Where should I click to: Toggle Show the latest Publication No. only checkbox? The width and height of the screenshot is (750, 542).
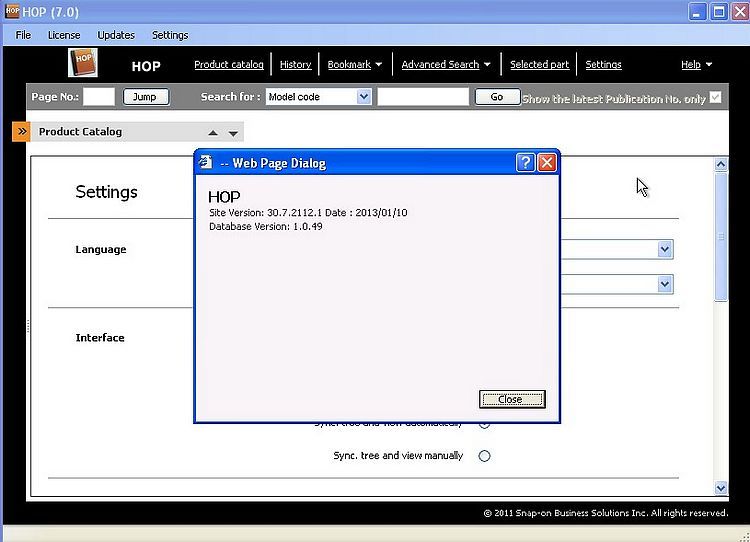[x=715, y=97]
